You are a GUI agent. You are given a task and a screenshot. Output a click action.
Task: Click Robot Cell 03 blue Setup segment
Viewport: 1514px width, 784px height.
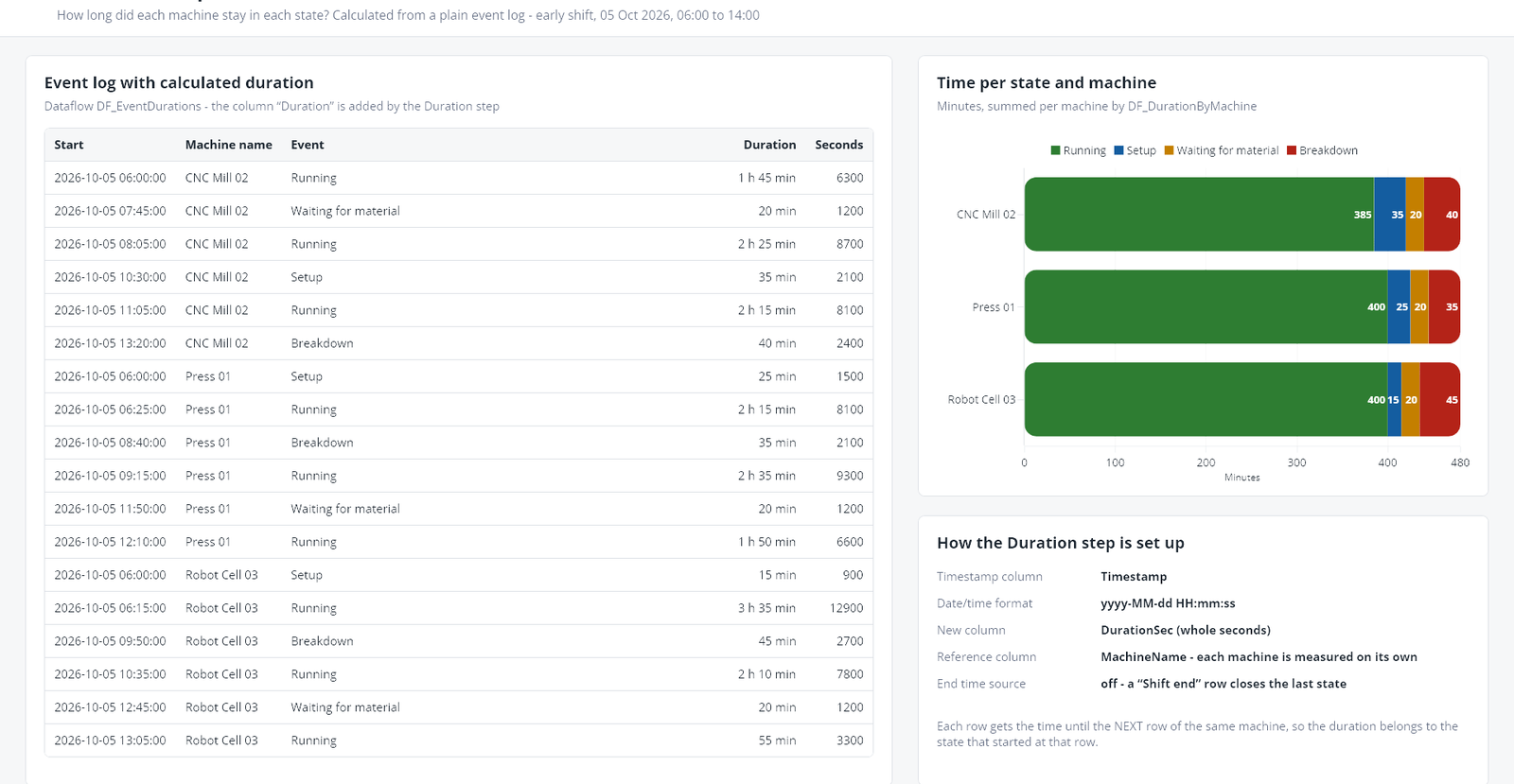pyautogui.click(x=1394, y=400)
